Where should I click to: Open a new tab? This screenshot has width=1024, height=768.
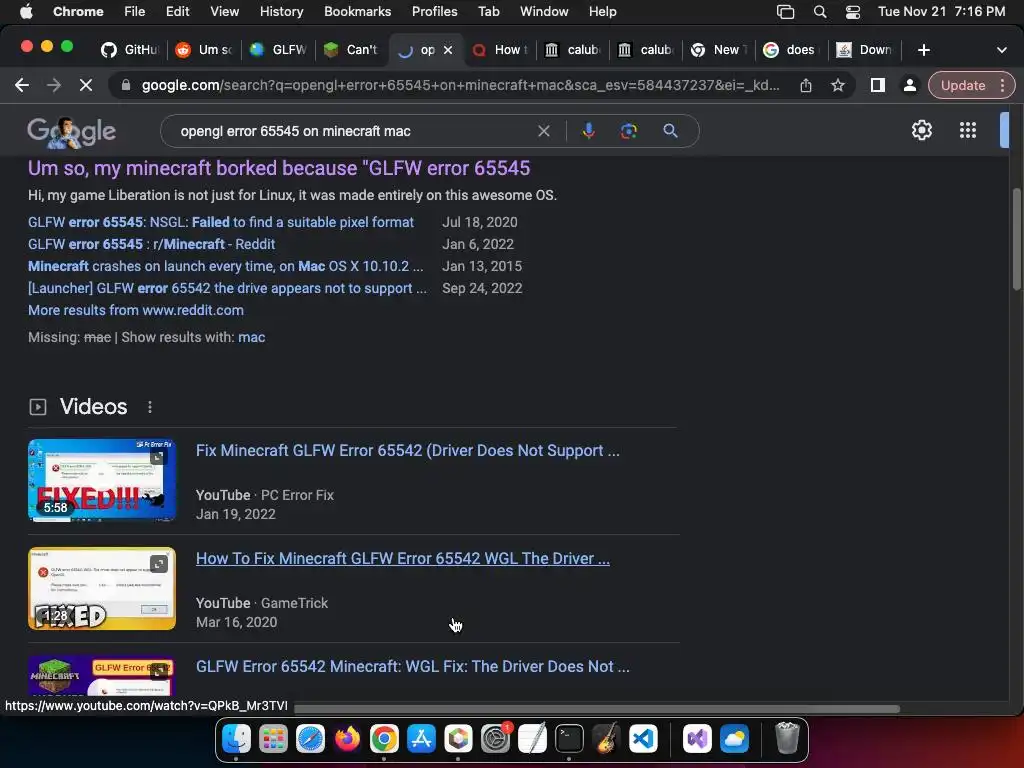coord(923,50)
